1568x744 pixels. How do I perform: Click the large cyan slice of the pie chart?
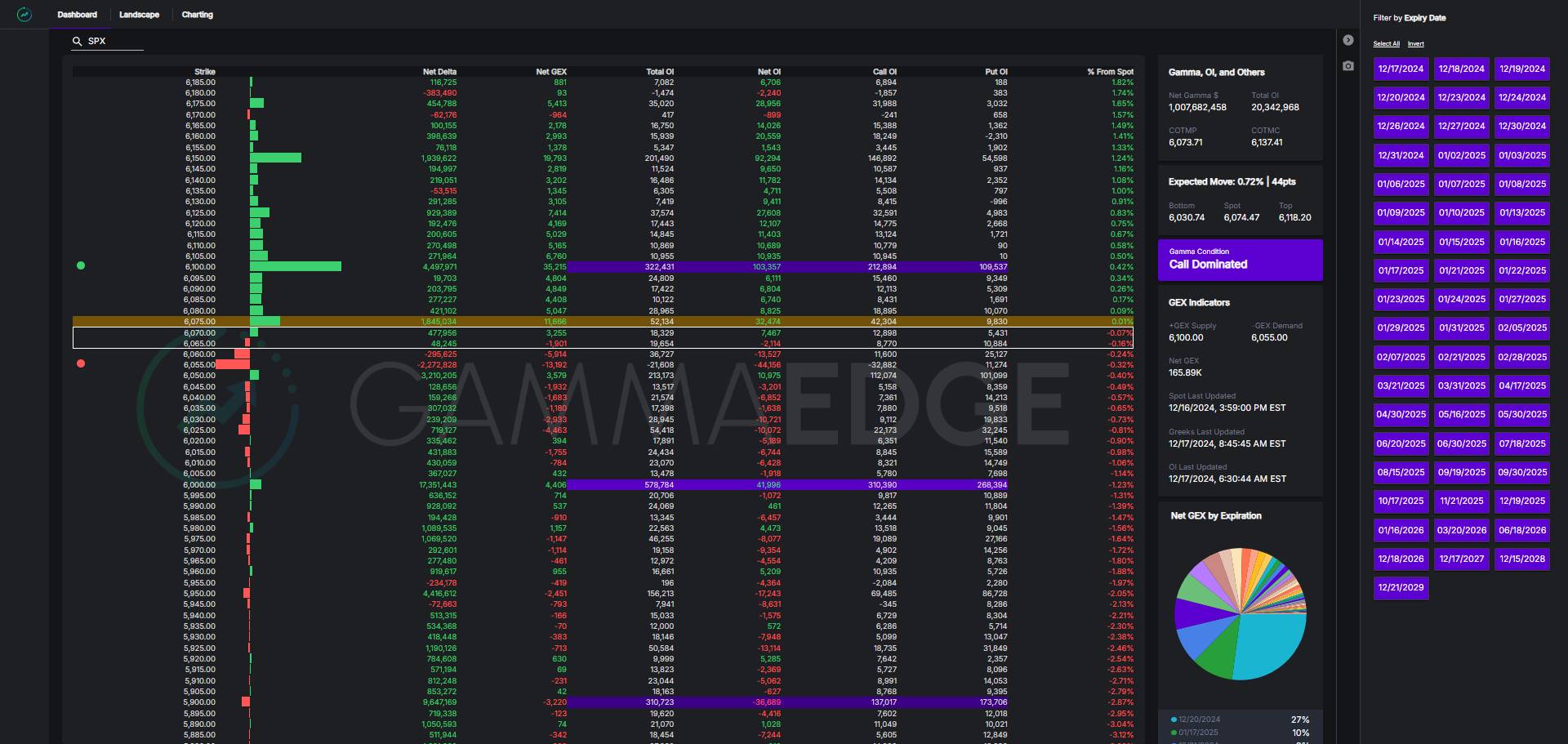[1270, 645]
